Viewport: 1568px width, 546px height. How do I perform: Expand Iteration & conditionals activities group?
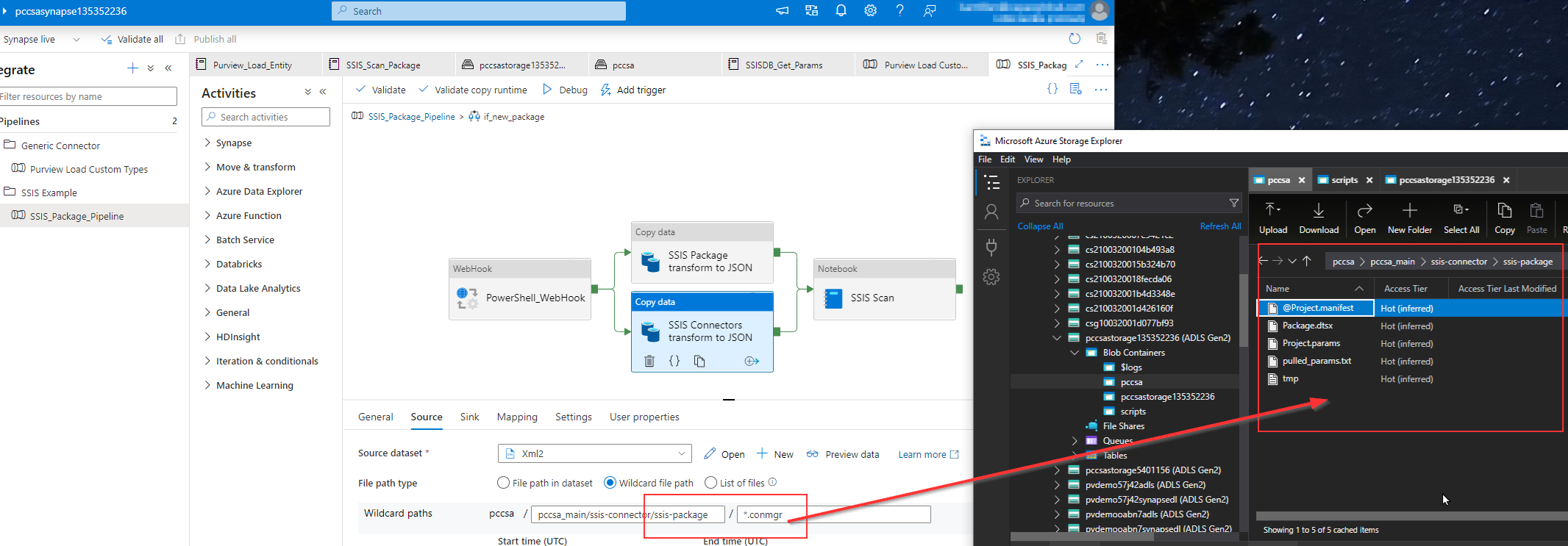click(x=207, y=361)
